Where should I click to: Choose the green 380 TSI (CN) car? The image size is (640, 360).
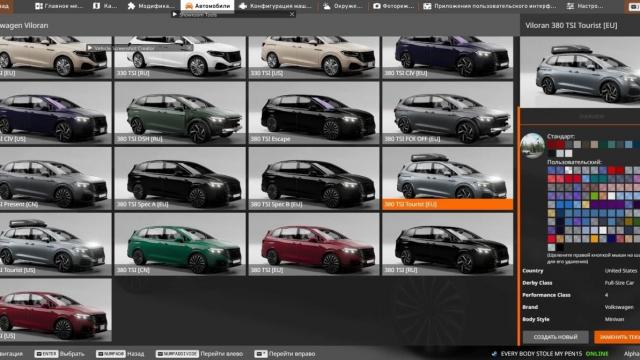click(x=180, y=244)
